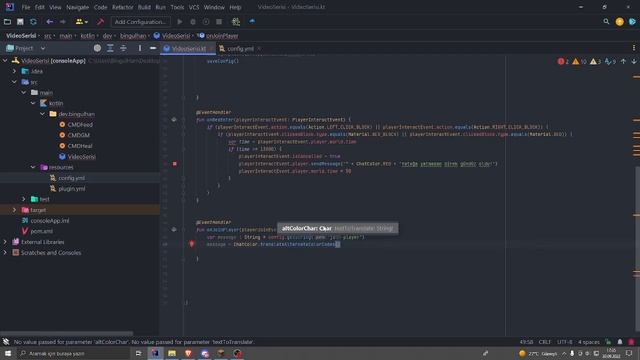This screenshot has width=640, height=360.
Task: Click the Run with Coverage icon
Action: (x=206, y=22)
